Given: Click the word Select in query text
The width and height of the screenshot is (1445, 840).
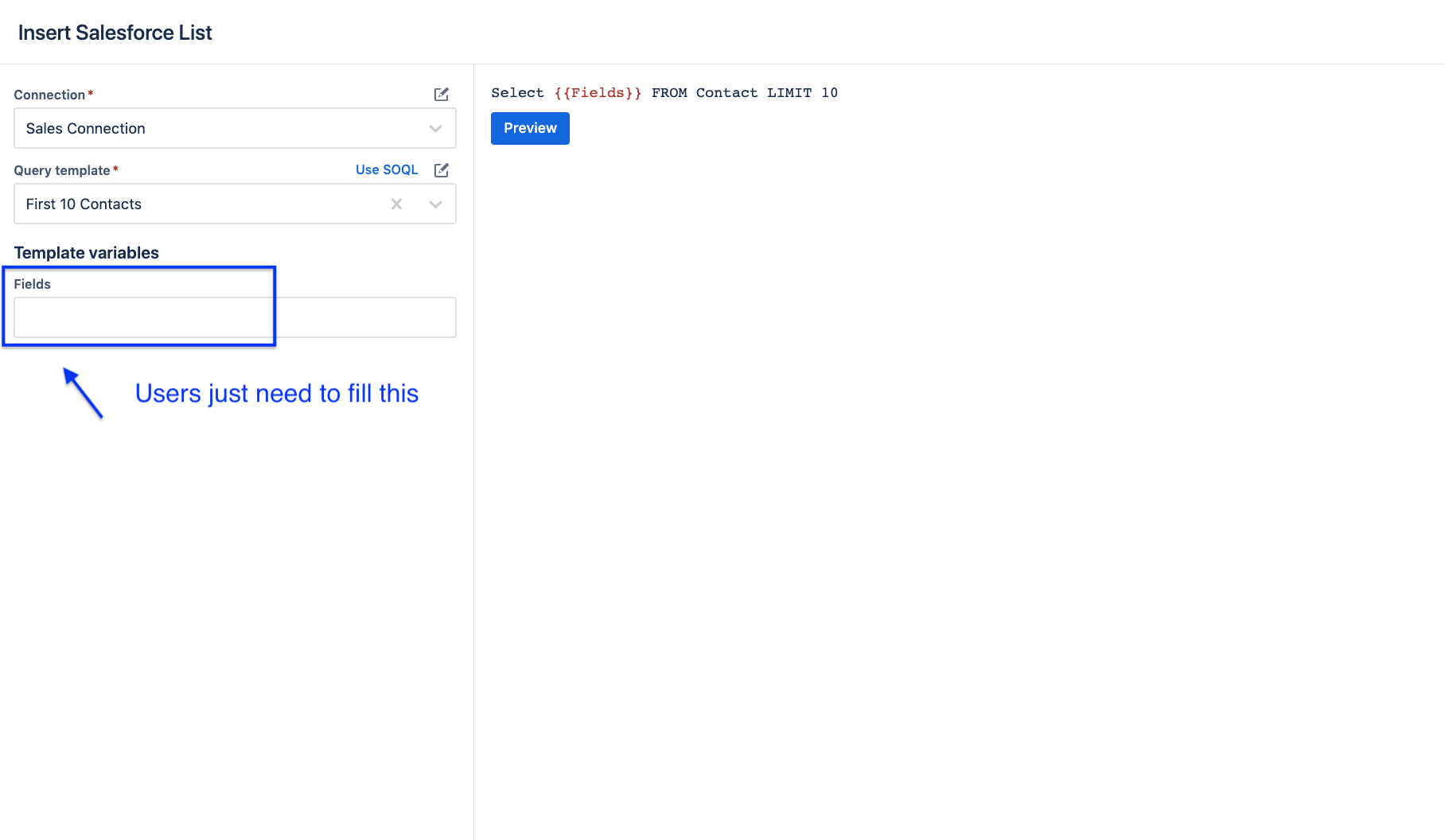Looking at the screenshot, I should point(517,93).
